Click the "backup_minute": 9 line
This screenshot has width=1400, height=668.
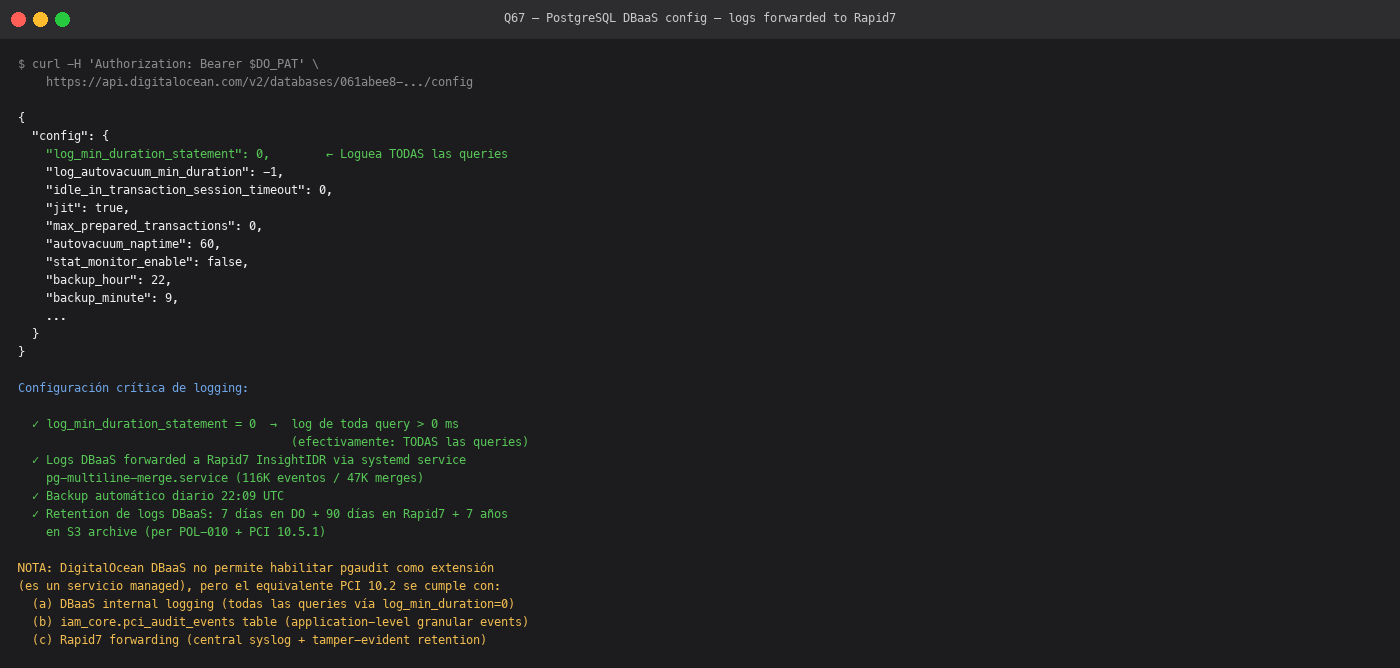(112, 298)
